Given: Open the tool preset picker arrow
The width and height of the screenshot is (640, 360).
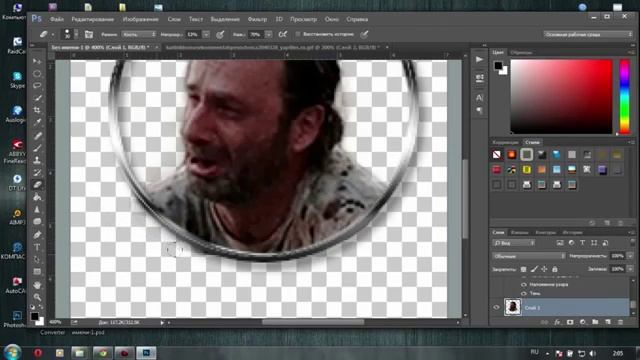Looking at the screenshot, I should point(53,35).
